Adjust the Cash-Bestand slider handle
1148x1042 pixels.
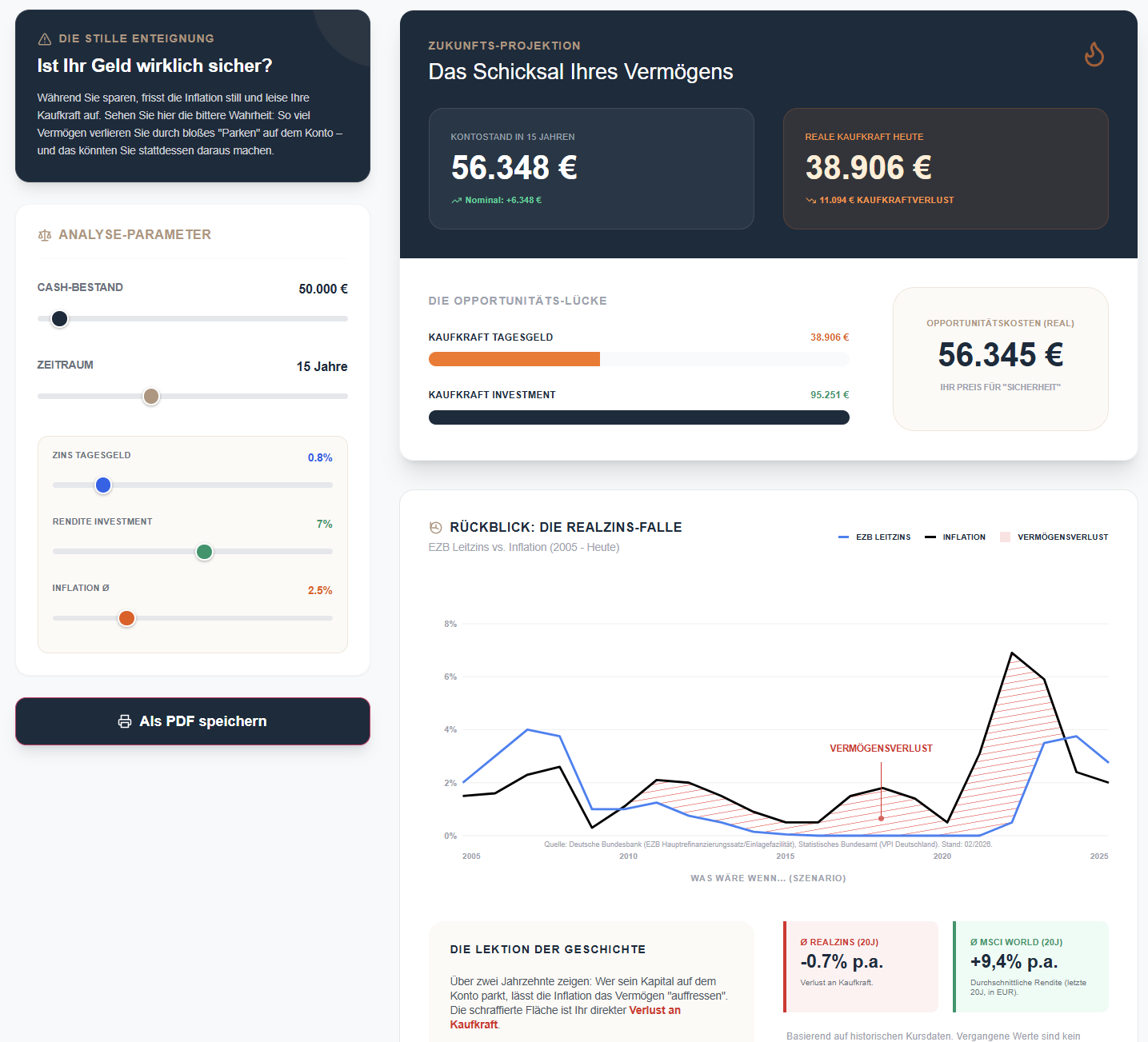(x=59, y=318)
